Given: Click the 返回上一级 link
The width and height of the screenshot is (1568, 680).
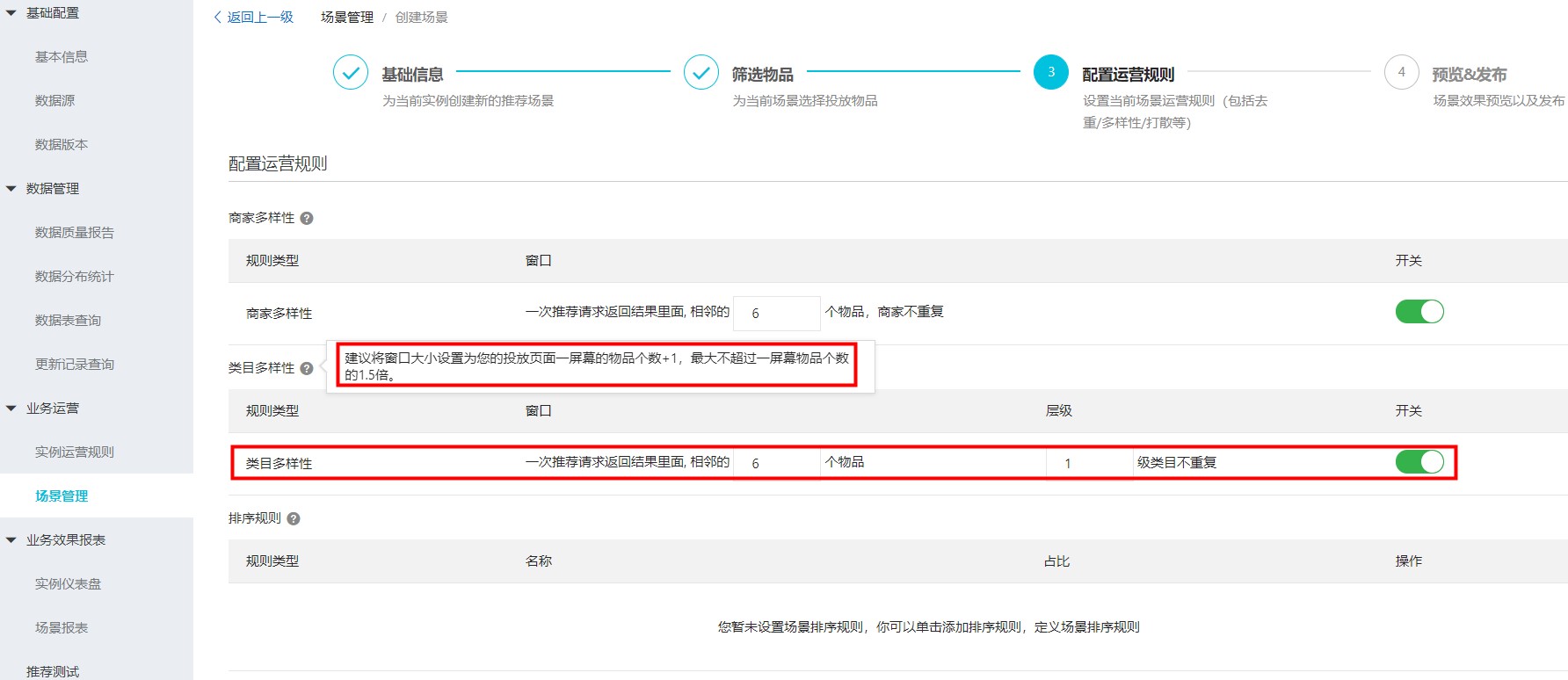Looking at the screenshot, I should click(260, 18).
